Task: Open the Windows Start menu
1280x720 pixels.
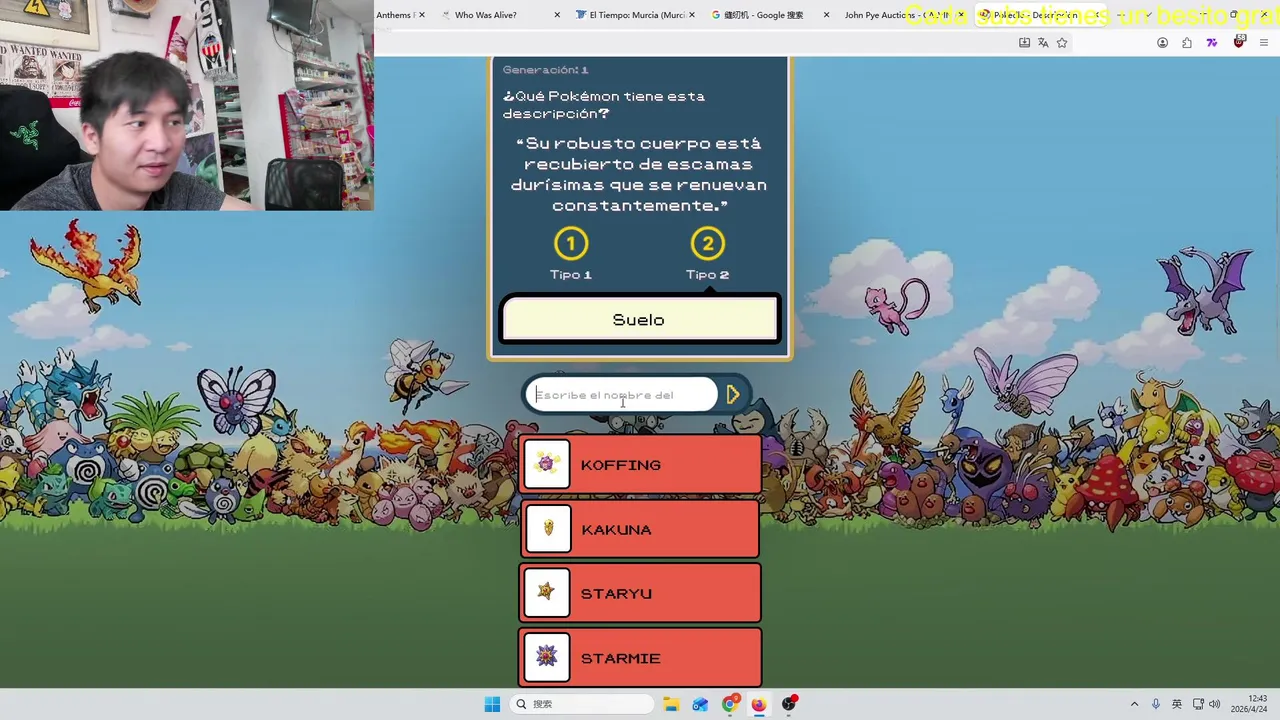Action: pos(492,704)
